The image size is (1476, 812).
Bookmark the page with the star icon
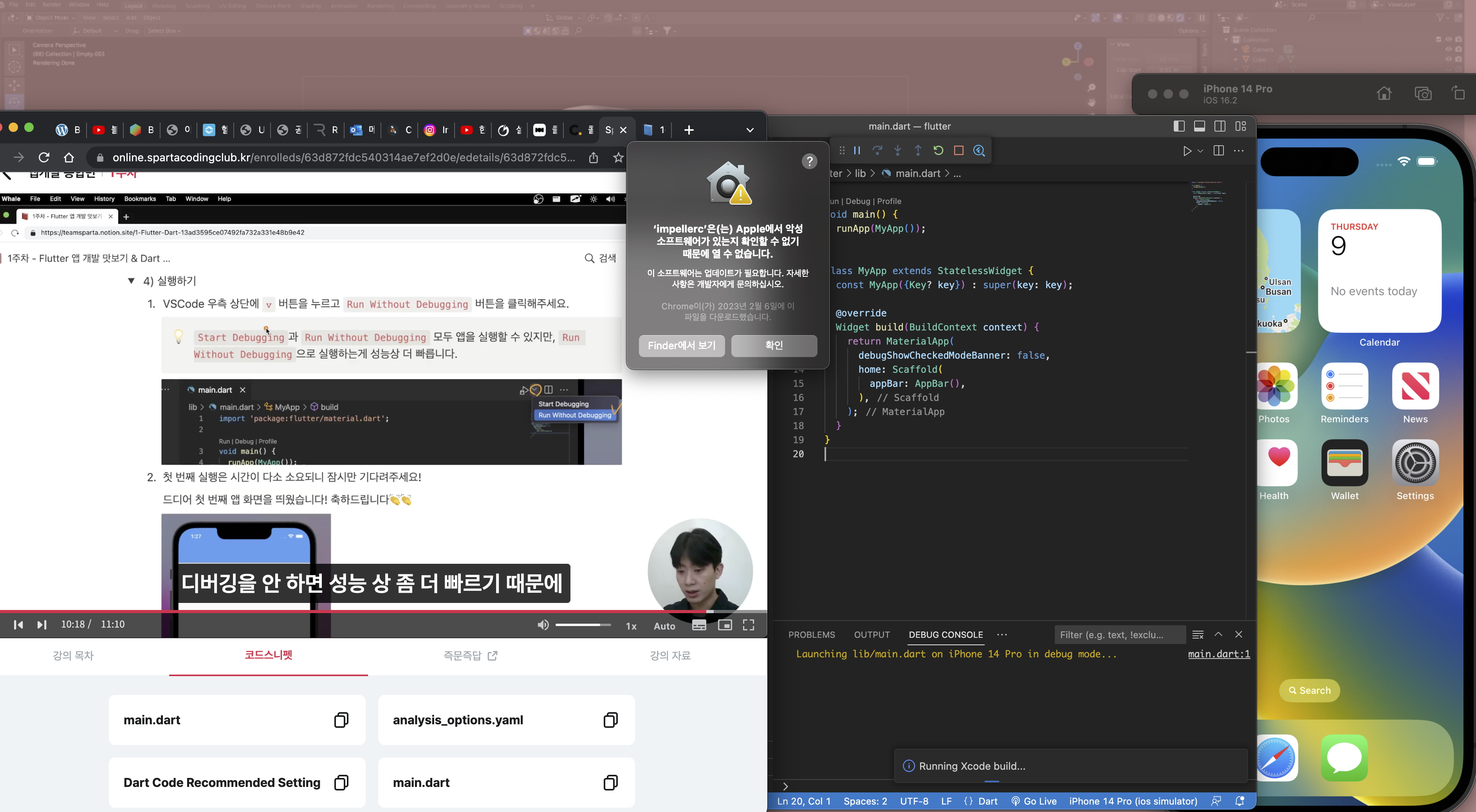[618, 157]
